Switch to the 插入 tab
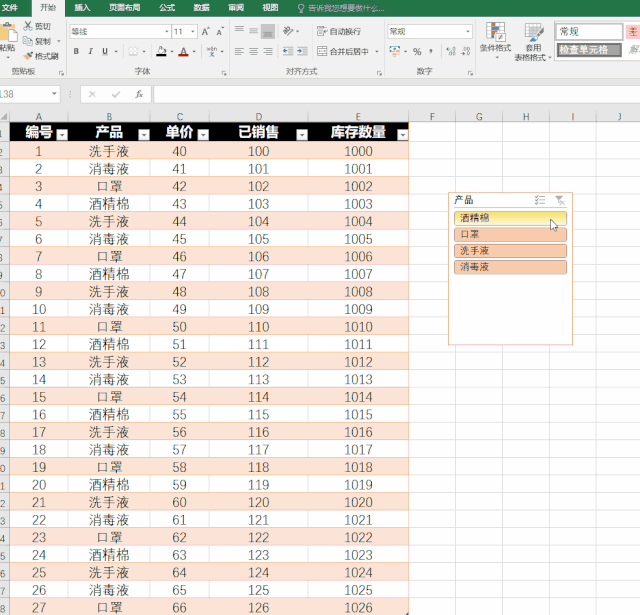This screenshot has width=640, height=615. click(x=82, y=7)
